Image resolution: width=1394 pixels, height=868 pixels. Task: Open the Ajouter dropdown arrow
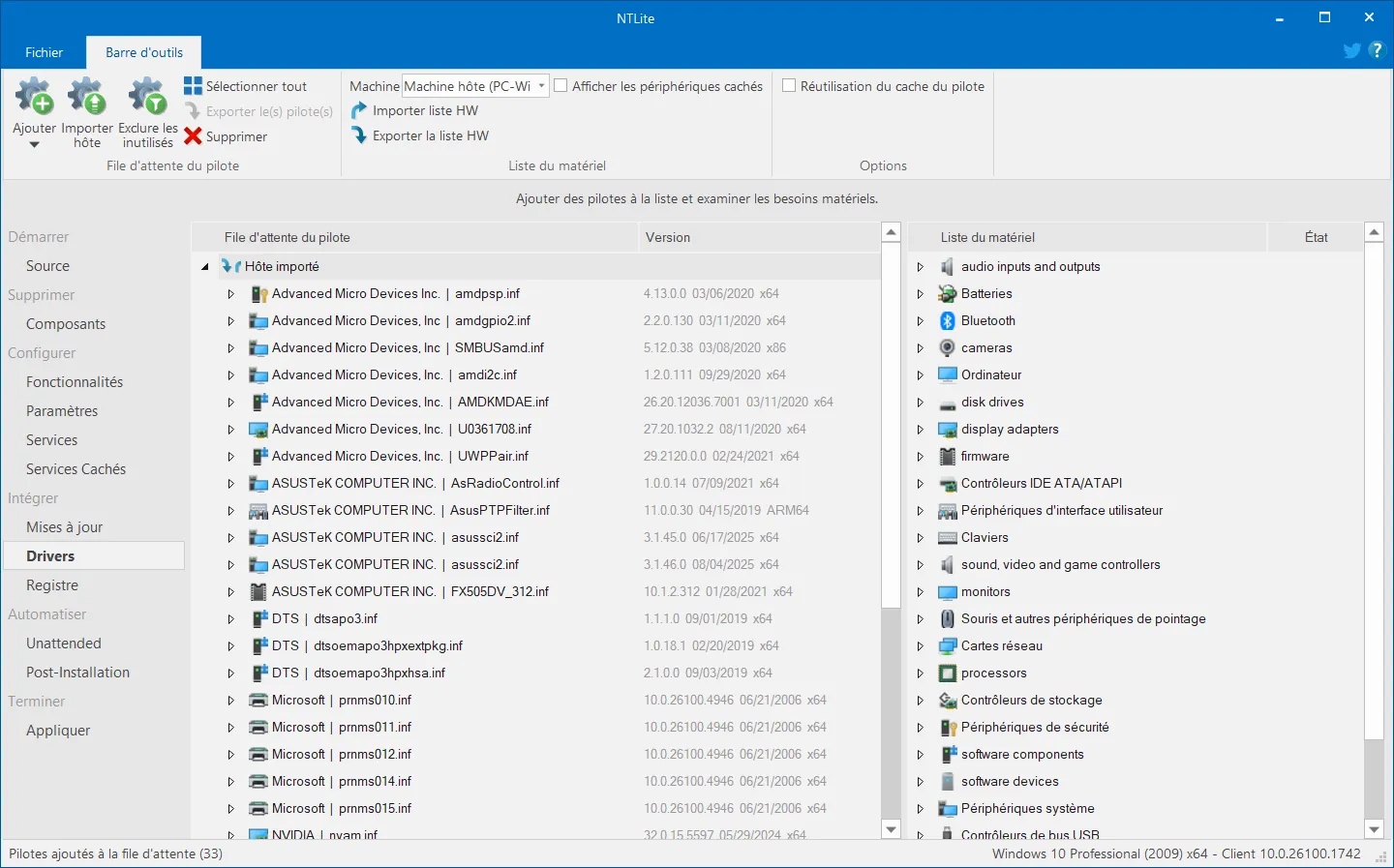tap(34, 144)
